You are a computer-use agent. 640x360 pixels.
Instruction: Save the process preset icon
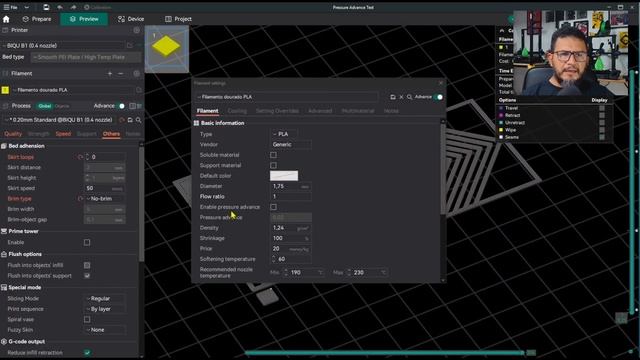pyautogui.click(x=130, y=120)
